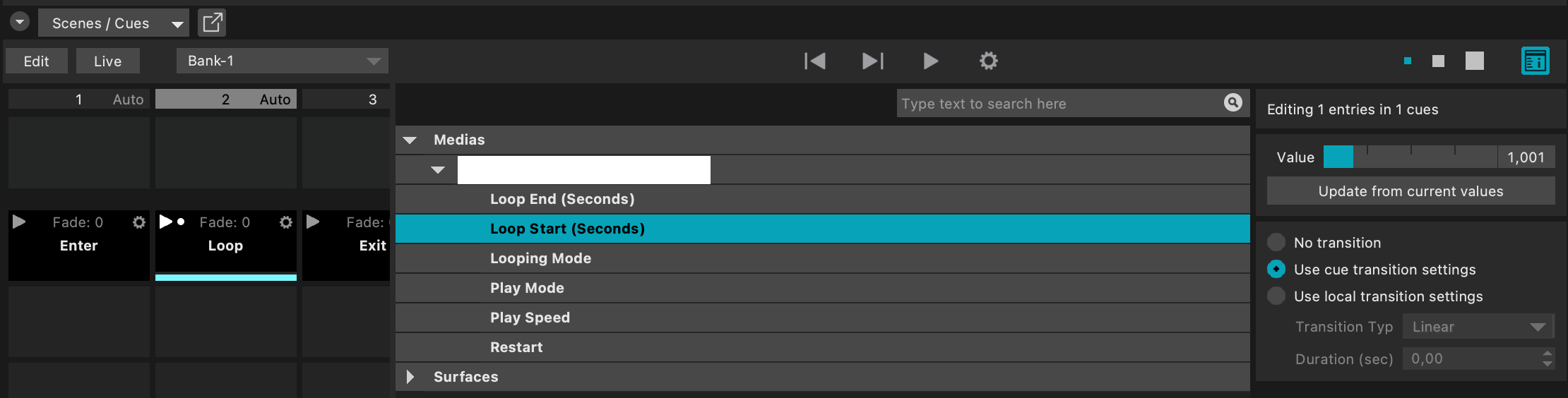Open the Bank-1 dropdown
The height and width of the screenshot is (398, 1568).
282,61
